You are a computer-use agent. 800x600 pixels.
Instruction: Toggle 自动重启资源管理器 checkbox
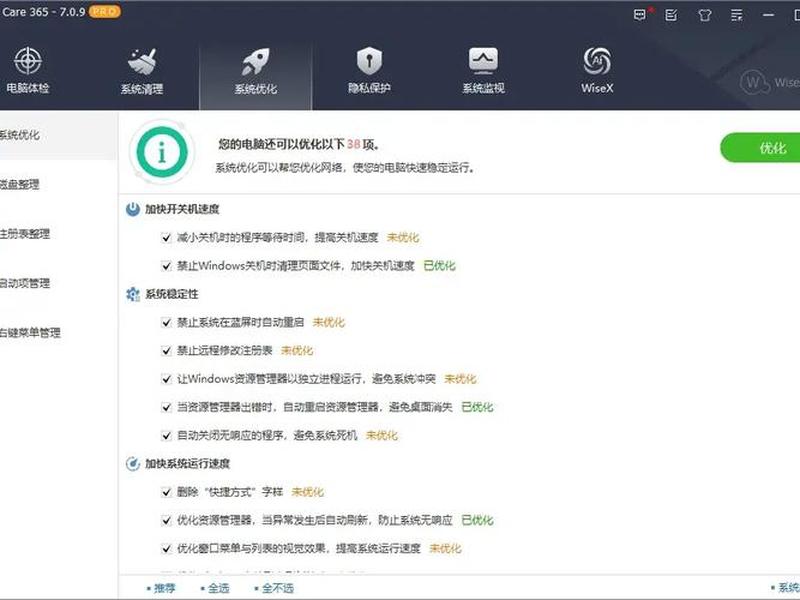pyautogui.click(x=166, y=407)
